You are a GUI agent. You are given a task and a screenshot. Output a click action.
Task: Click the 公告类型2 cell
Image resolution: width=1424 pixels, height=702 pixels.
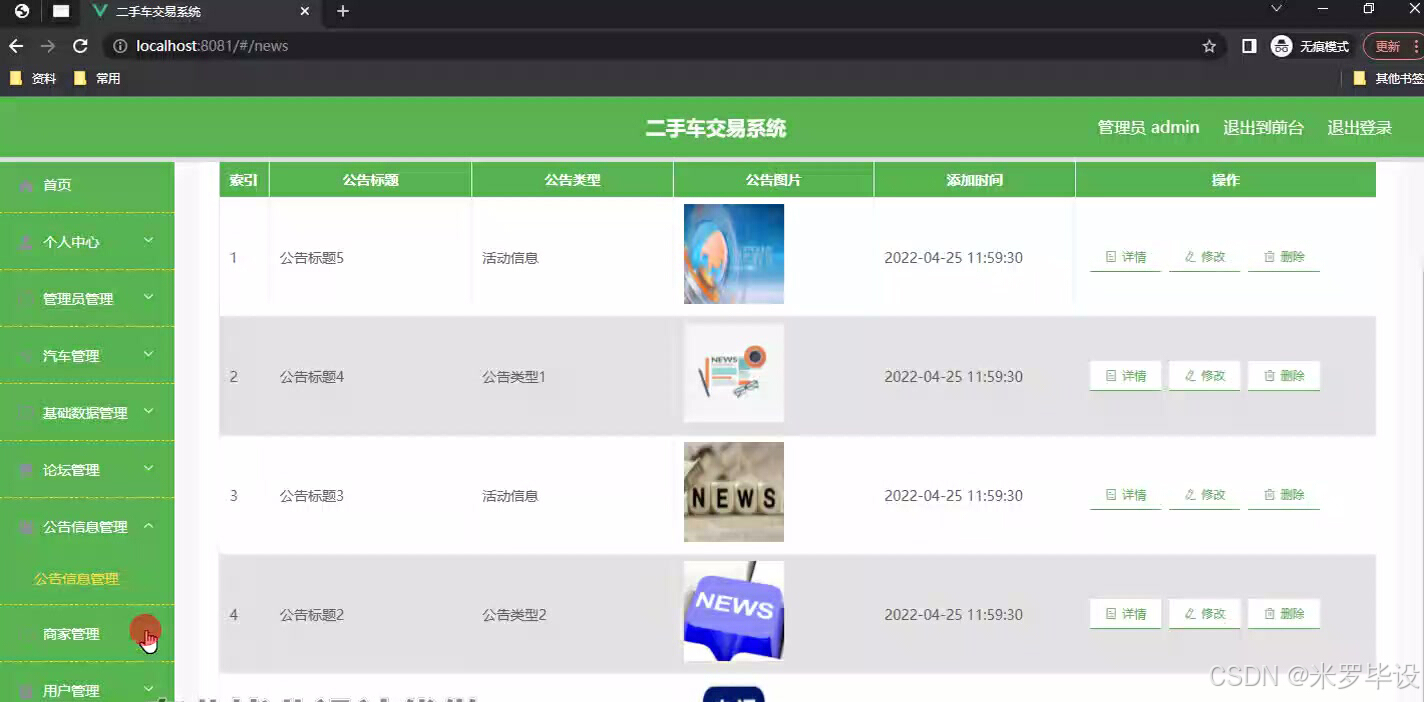pos(514,615)
